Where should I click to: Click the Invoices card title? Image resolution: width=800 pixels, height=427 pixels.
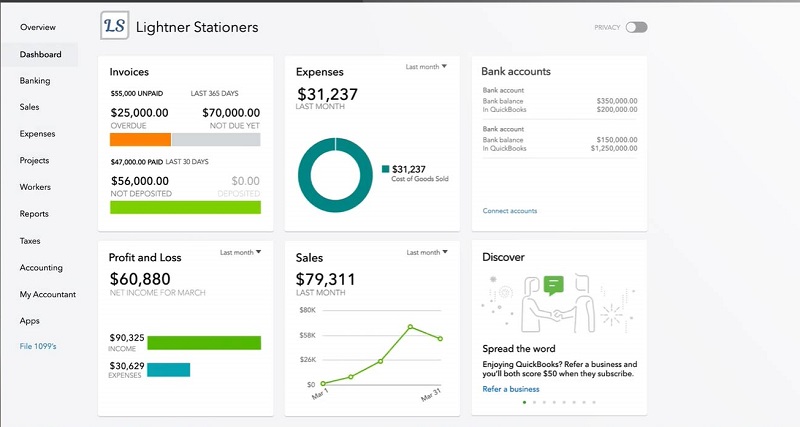129,72
